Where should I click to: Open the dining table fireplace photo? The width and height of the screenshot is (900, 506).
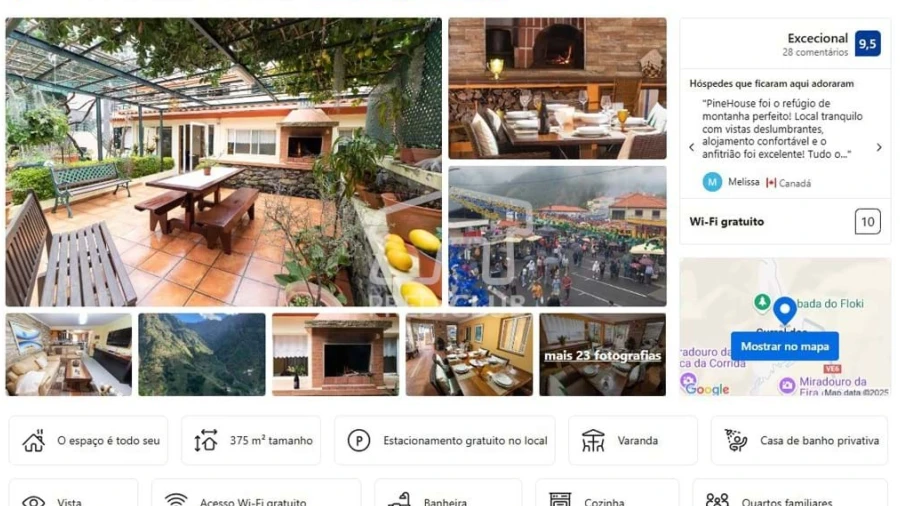[557, 88]
